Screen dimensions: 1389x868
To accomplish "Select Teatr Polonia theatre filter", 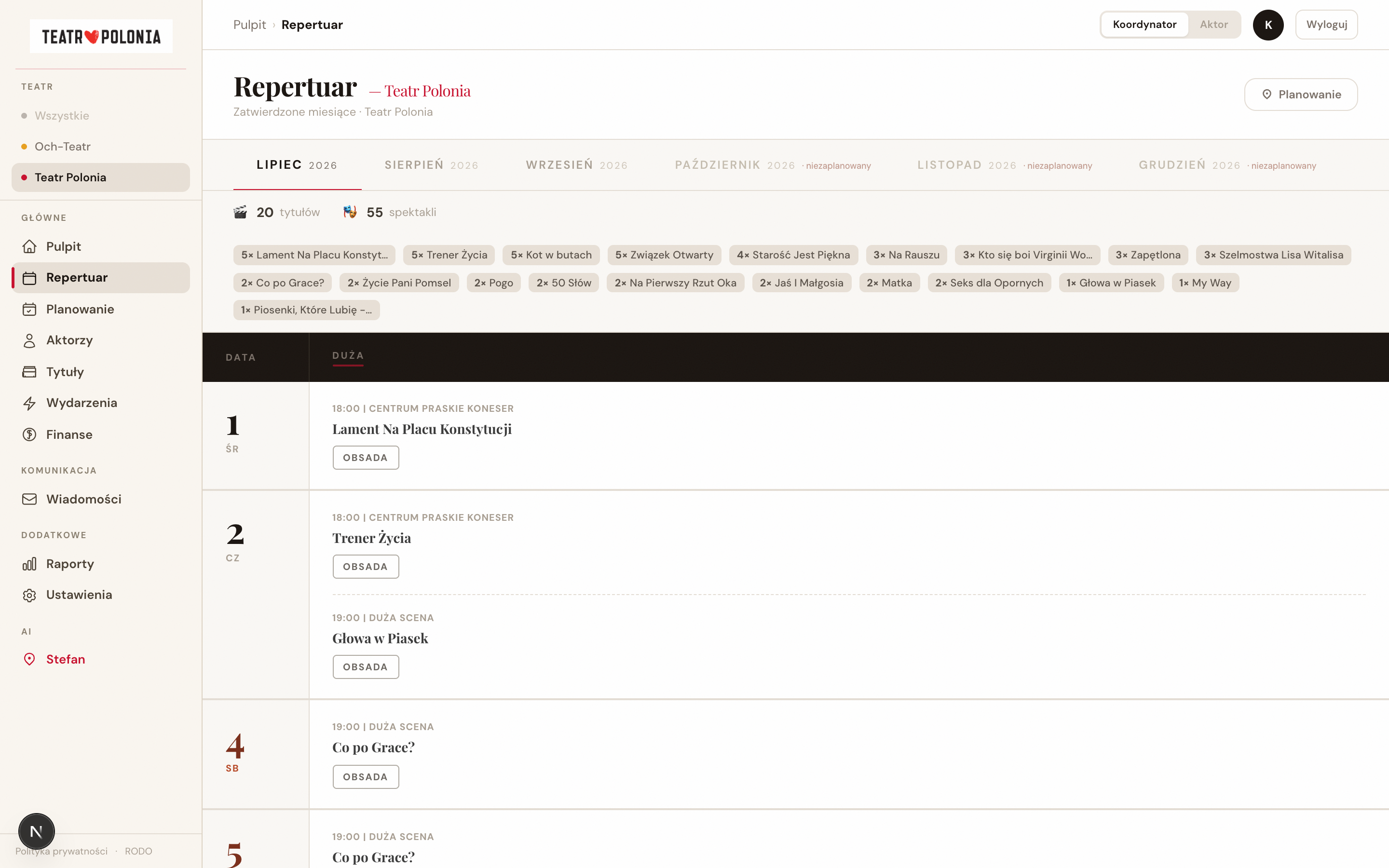I will click(100, 177).
